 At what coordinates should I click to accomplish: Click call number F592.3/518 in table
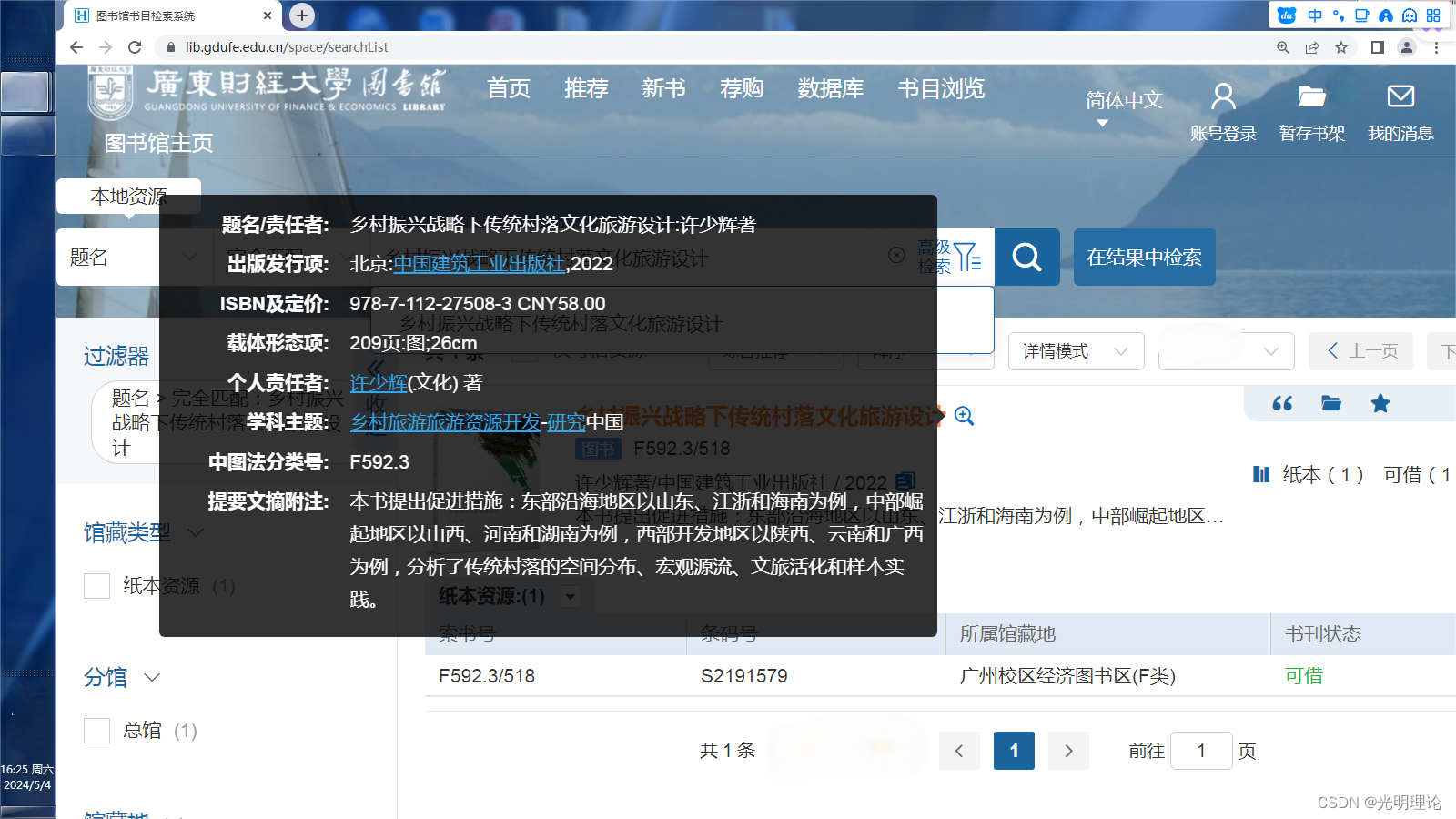[x=487, y=676]
